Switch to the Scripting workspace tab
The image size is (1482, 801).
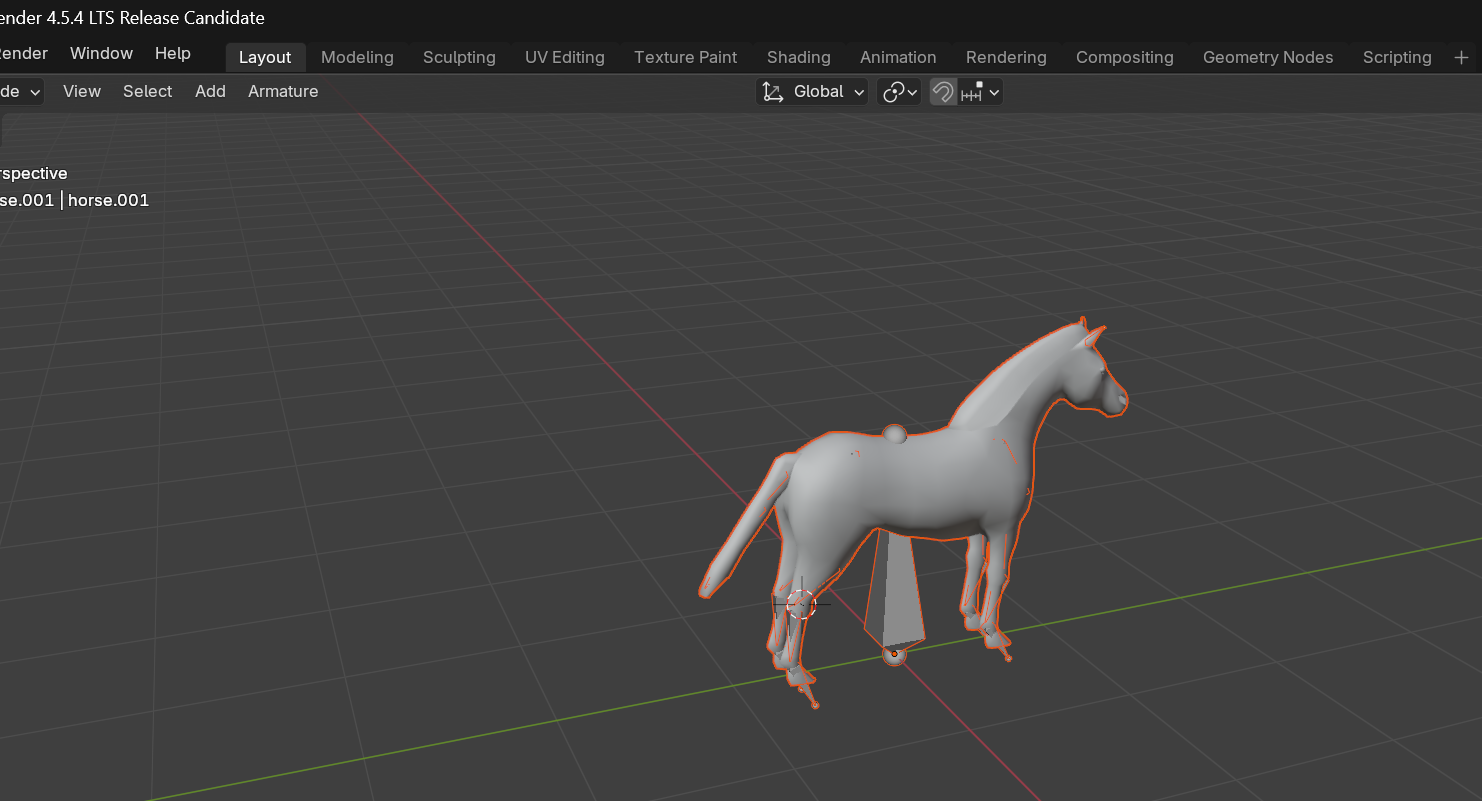pos(1396,57)
